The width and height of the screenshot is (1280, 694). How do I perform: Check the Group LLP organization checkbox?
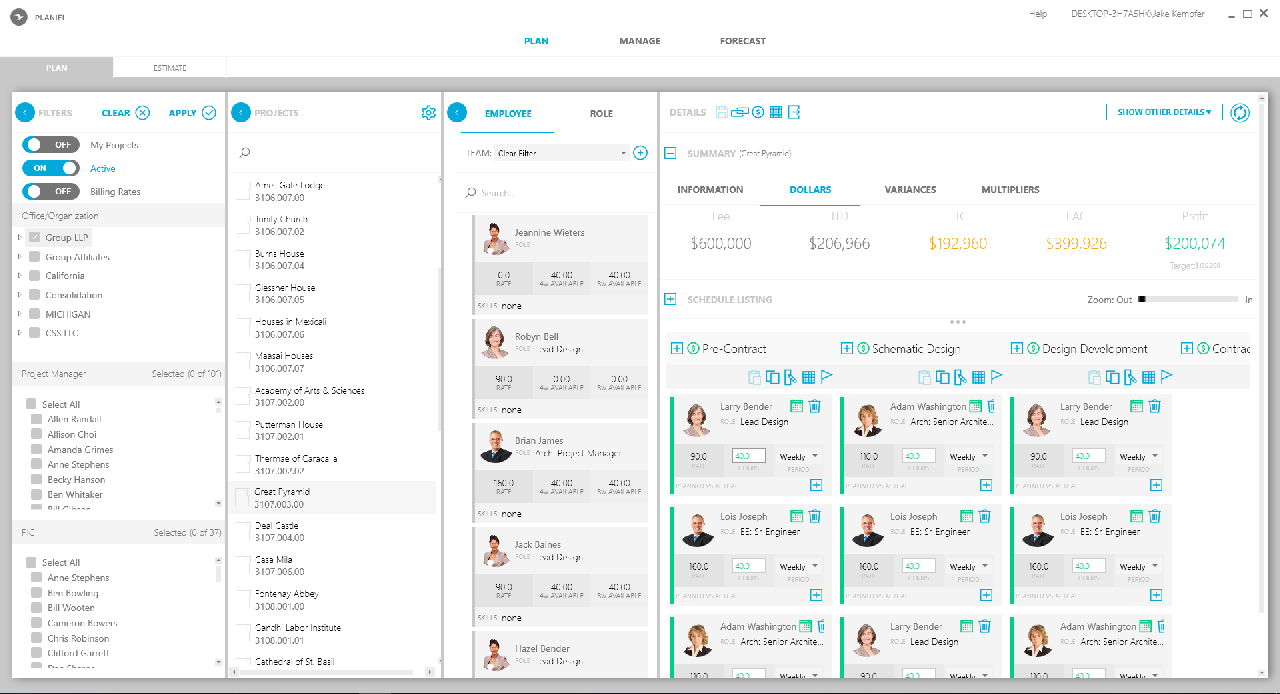click(35, 238)
